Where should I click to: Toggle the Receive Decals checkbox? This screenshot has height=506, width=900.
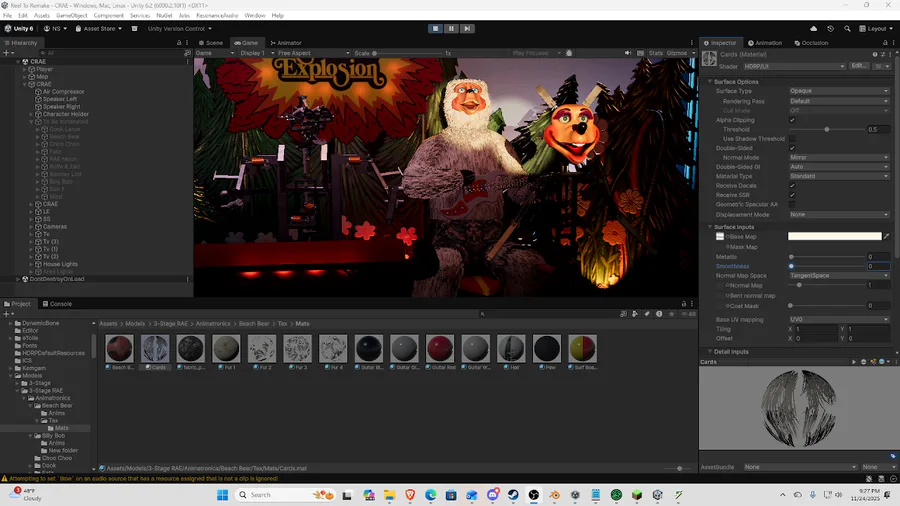click(792, 186)
